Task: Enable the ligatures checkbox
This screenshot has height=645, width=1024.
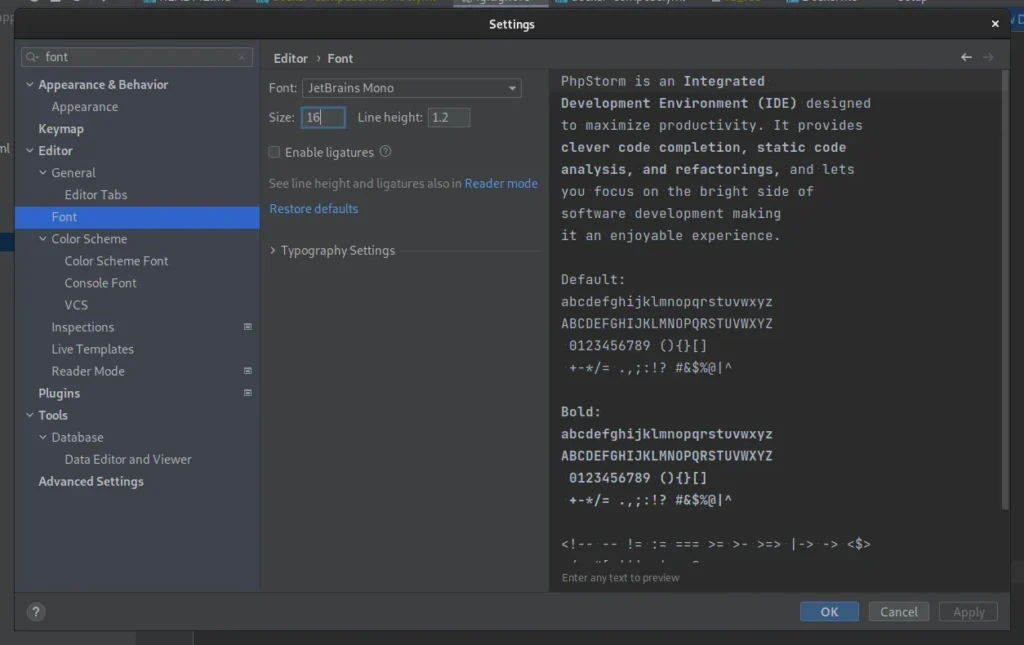Action: (x=274, y=150)
